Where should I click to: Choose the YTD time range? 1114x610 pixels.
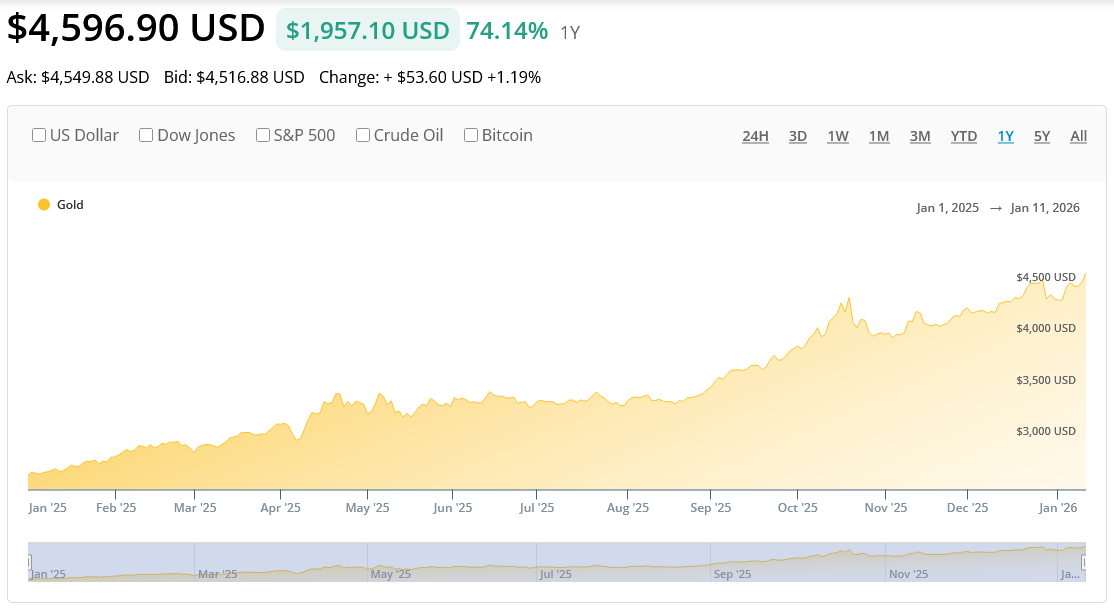coord(964,136)
